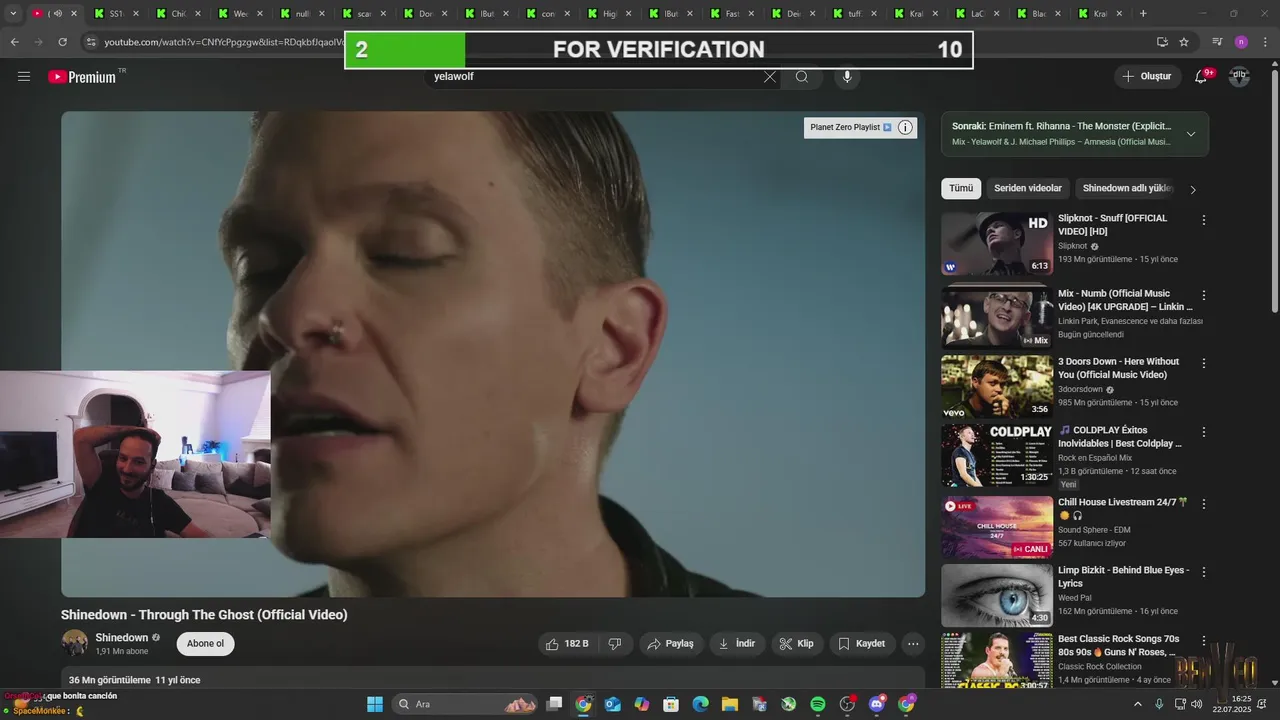Like the video, 182 B
The height and width of the screenshot is (720, 1280).
pyautogui.click(x=567, y=644)
